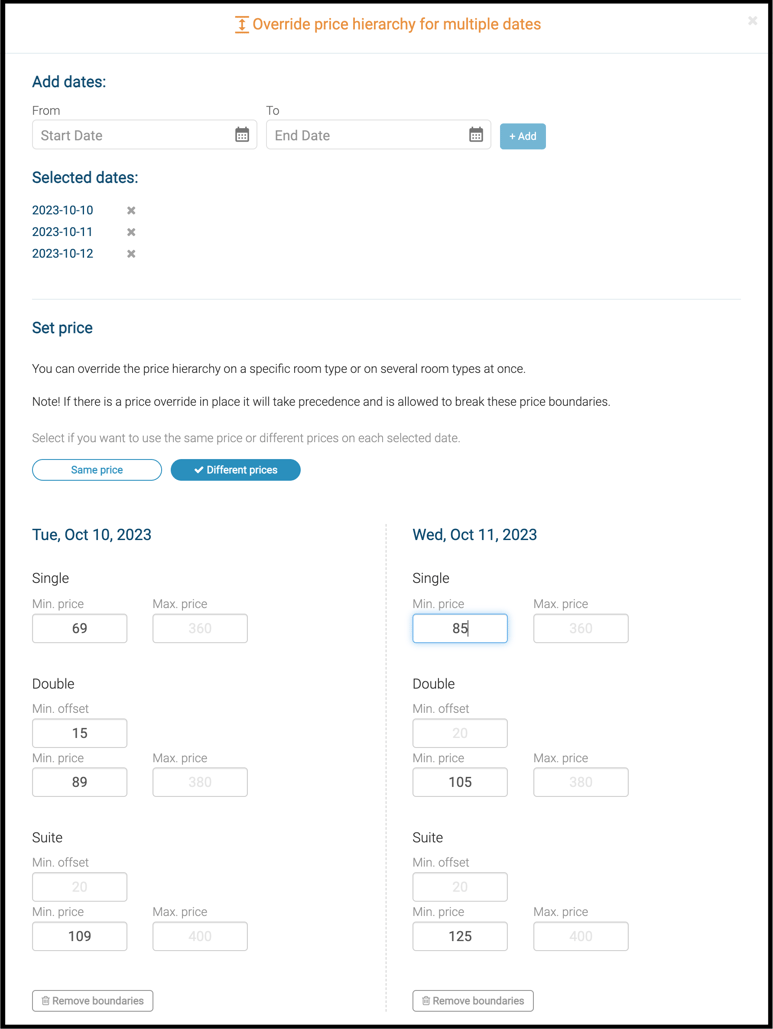Remove selected date 2023-10-11
773x1029 pixels.
coord(131,232)
